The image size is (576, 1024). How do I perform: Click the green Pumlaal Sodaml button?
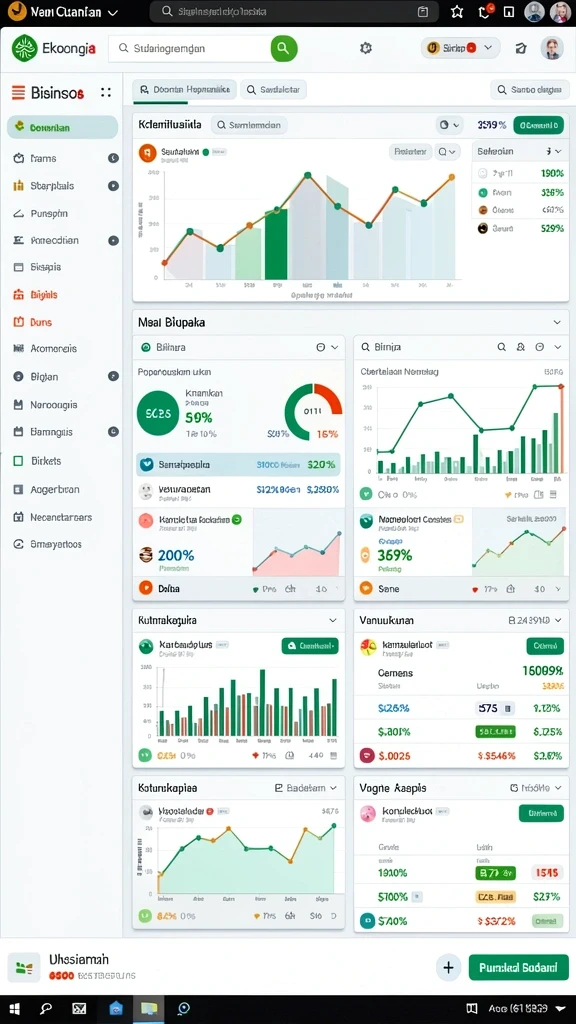point(519,967)
